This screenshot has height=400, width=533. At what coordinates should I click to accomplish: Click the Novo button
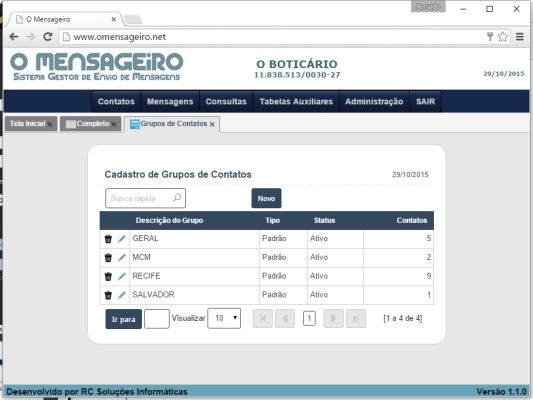point(266,198)
